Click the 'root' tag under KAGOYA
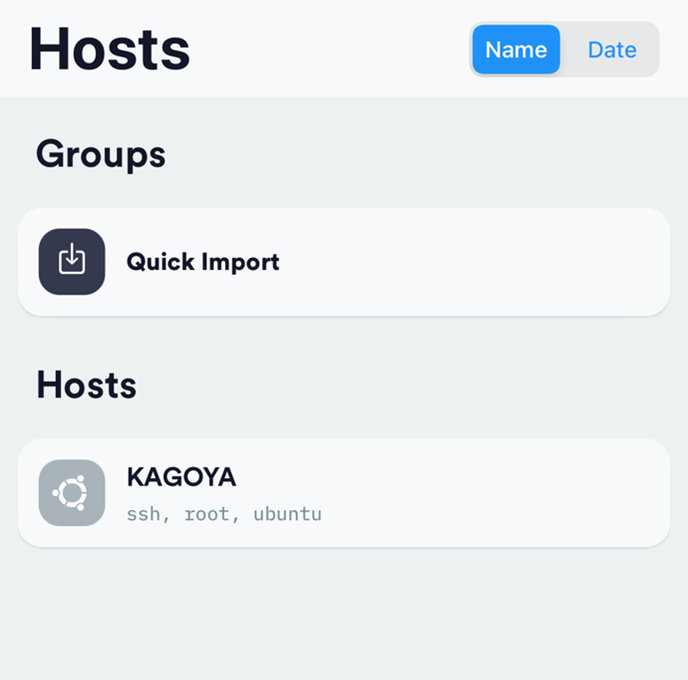 coord(207,515)
